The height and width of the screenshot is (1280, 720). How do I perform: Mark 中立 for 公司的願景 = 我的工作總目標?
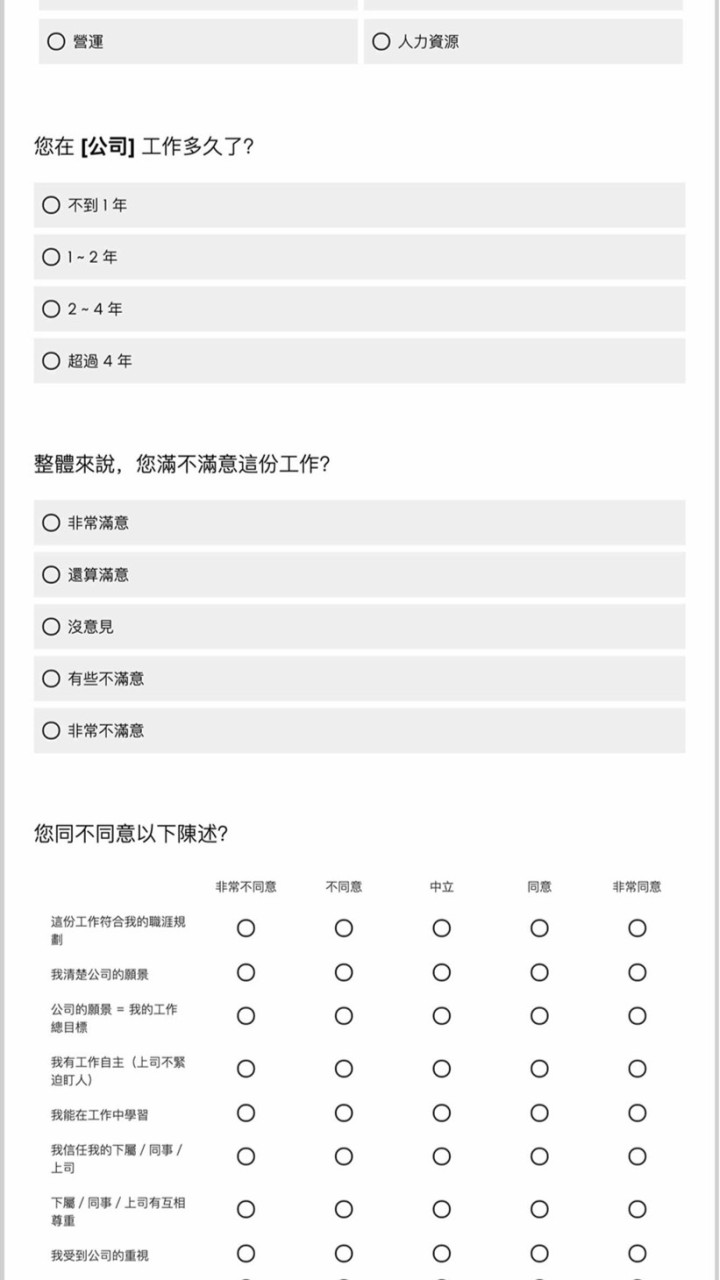[441, 1017]
